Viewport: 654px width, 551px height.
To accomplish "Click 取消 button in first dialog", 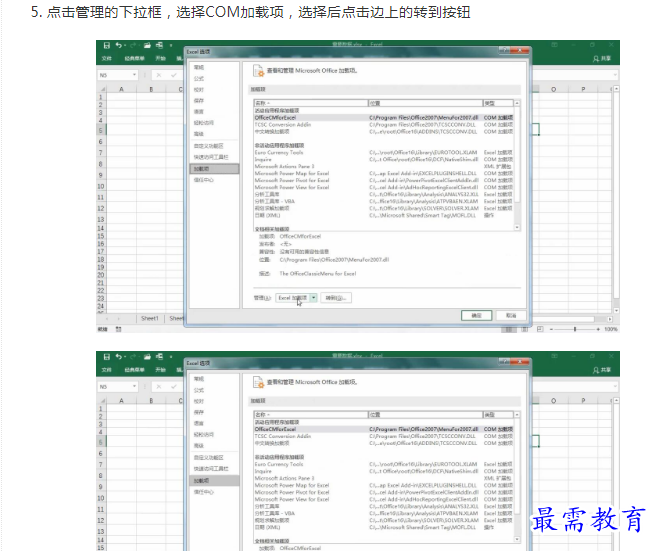I will pyautogui.click(x=511, y=316).
